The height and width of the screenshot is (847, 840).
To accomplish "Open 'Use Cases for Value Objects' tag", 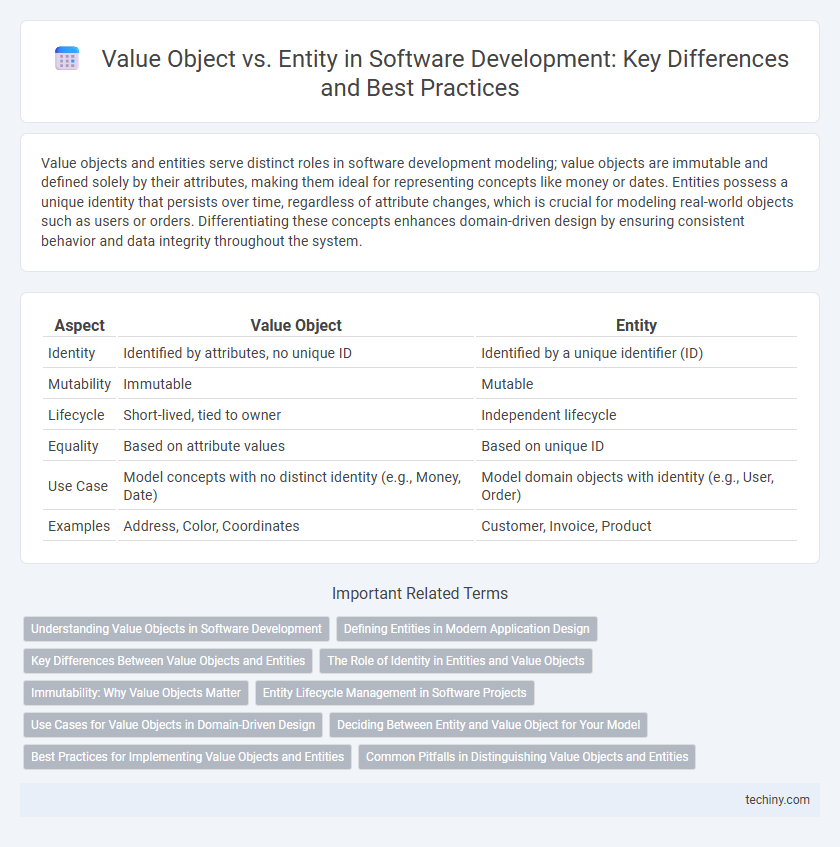I will [x=173, y=725].
